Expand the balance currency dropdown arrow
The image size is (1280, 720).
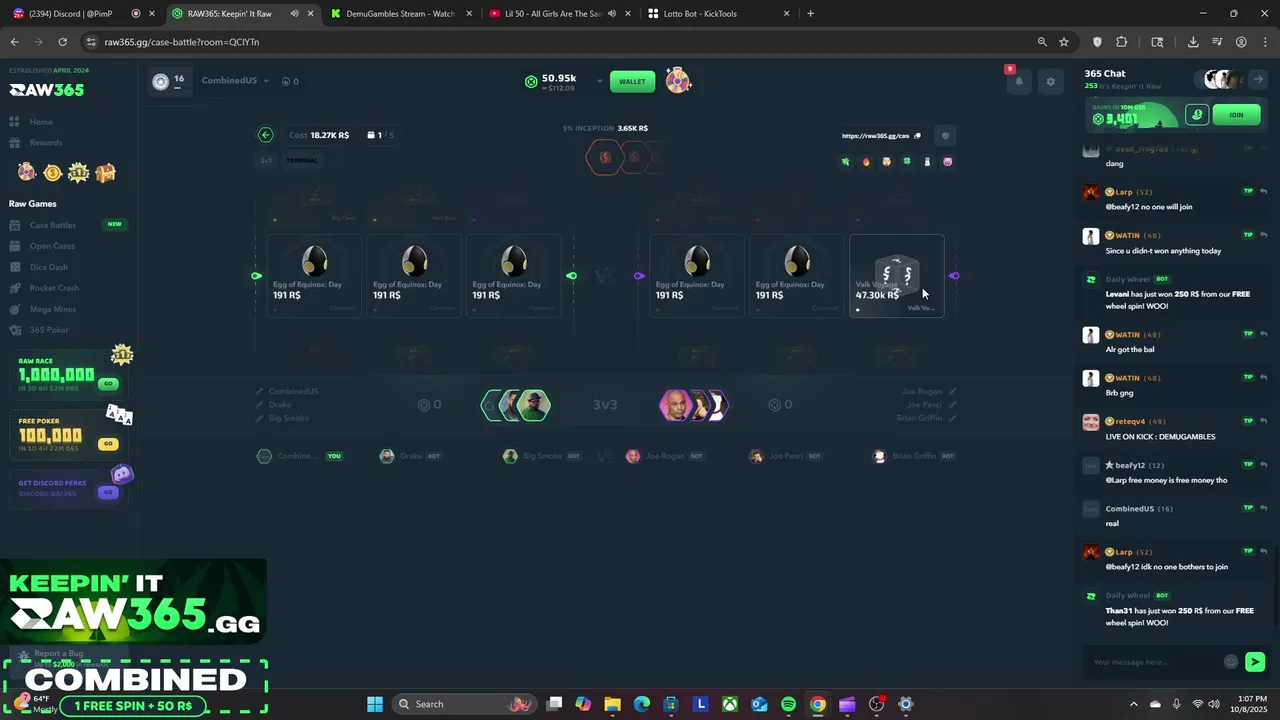pyautogui.click(x=599, y=82)
